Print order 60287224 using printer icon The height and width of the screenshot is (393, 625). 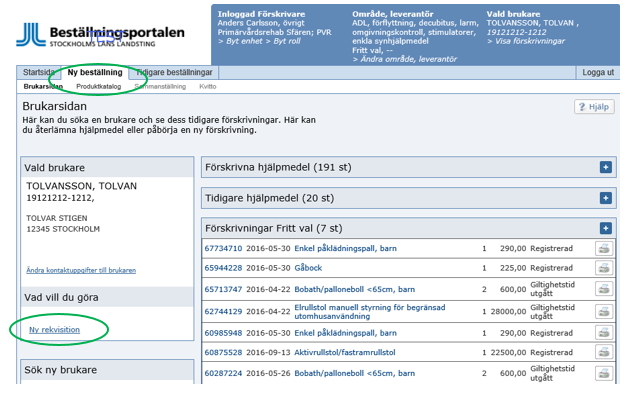point(604,373)
